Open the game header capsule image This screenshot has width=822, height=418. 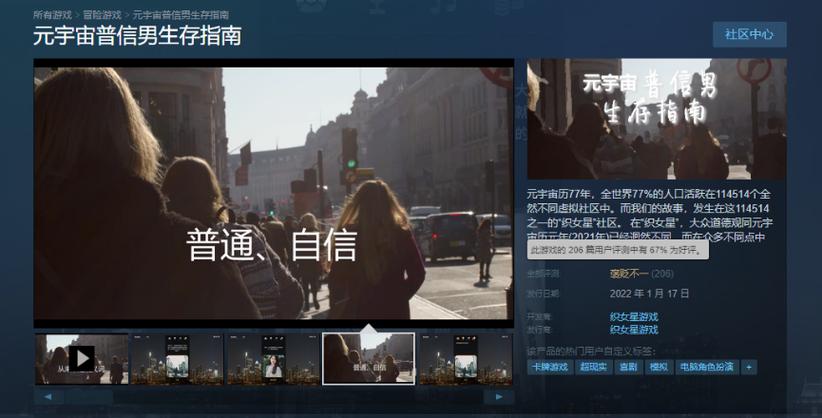tap(656, 119)
